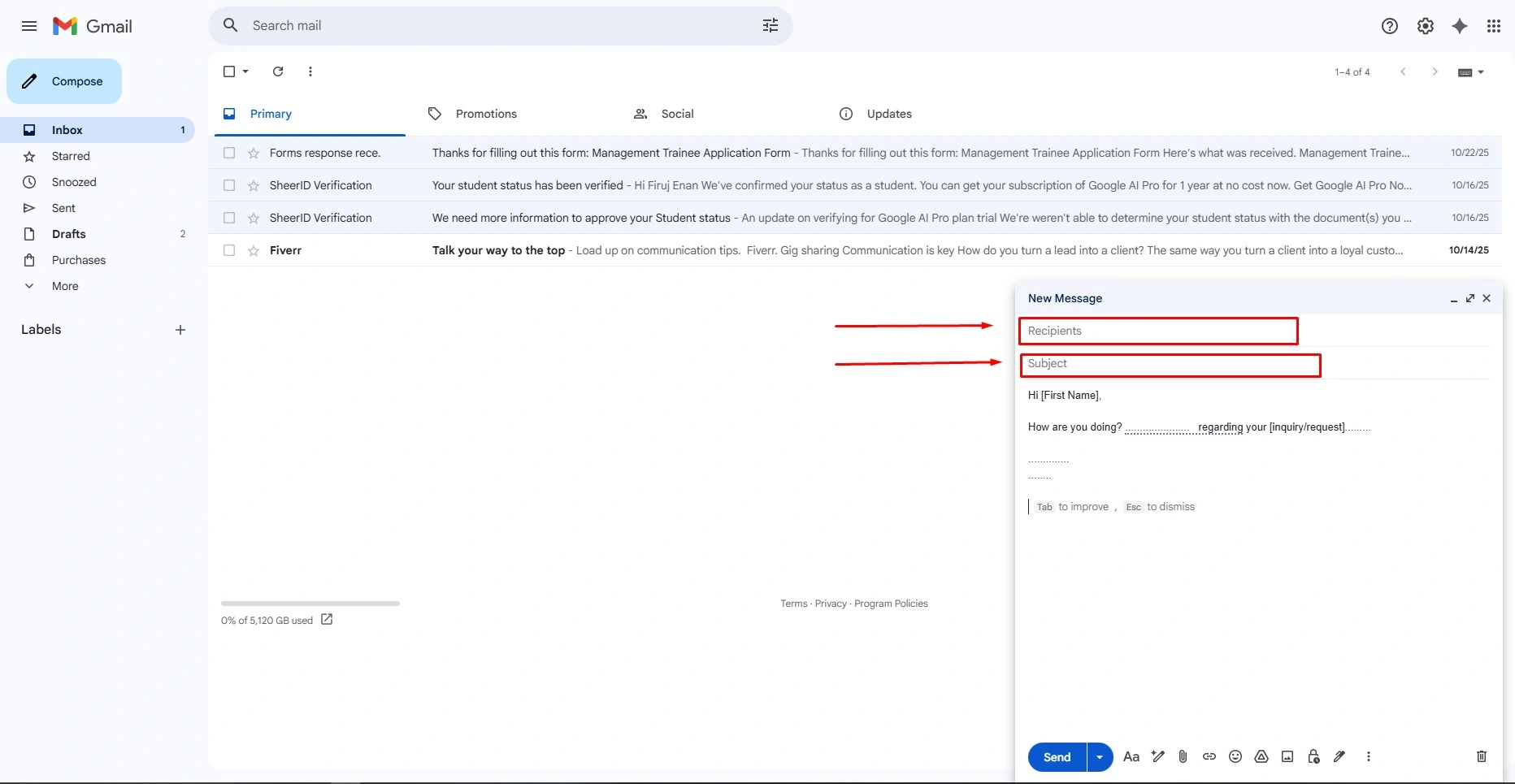
Task: Open the Inbox folder
Action: point(98,130)
